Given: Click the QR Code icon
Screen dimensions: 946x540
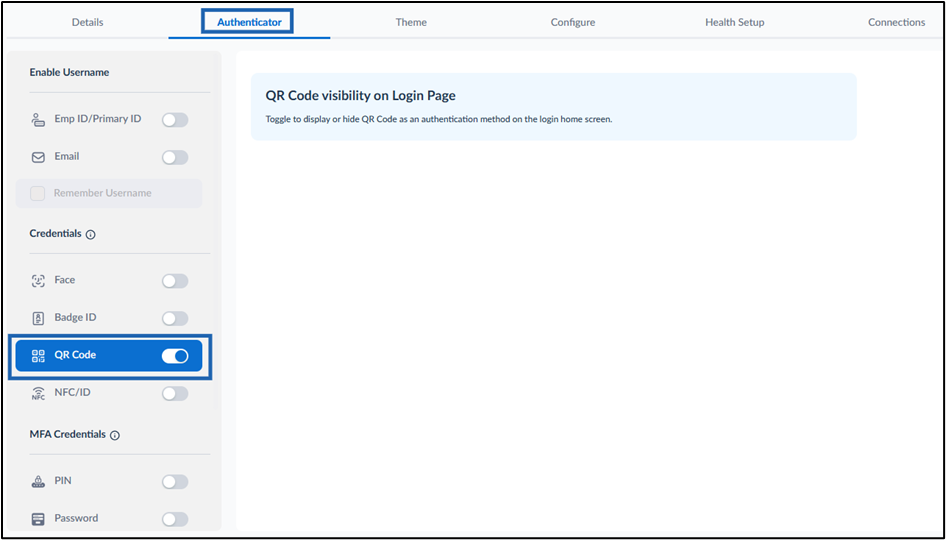Looking at the screenshot, I should click(38, 356).
